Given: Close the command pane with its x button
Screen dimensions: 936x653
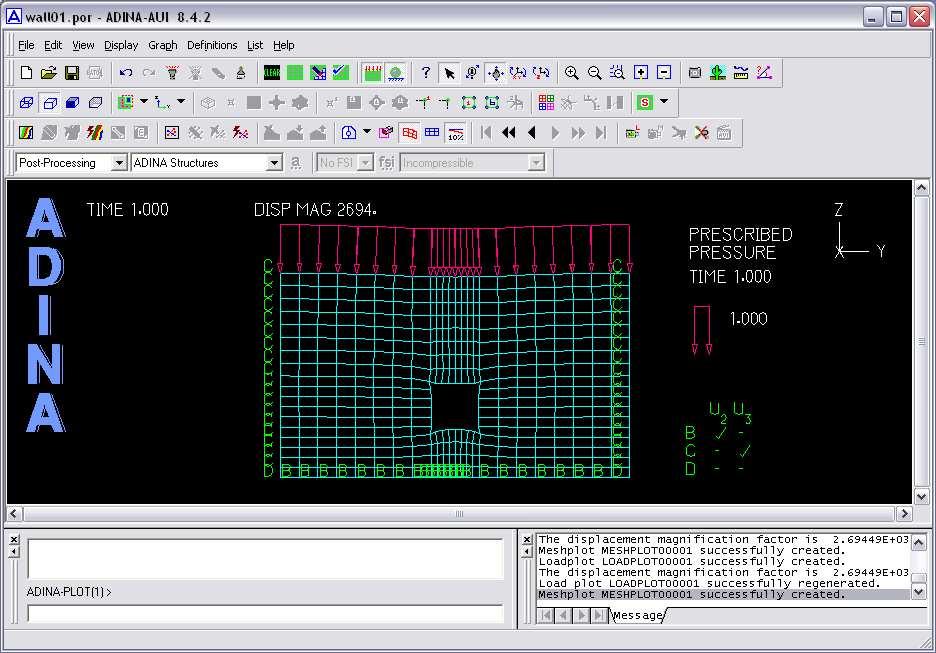Looking at the screenshot, I should tap(14, 539).
